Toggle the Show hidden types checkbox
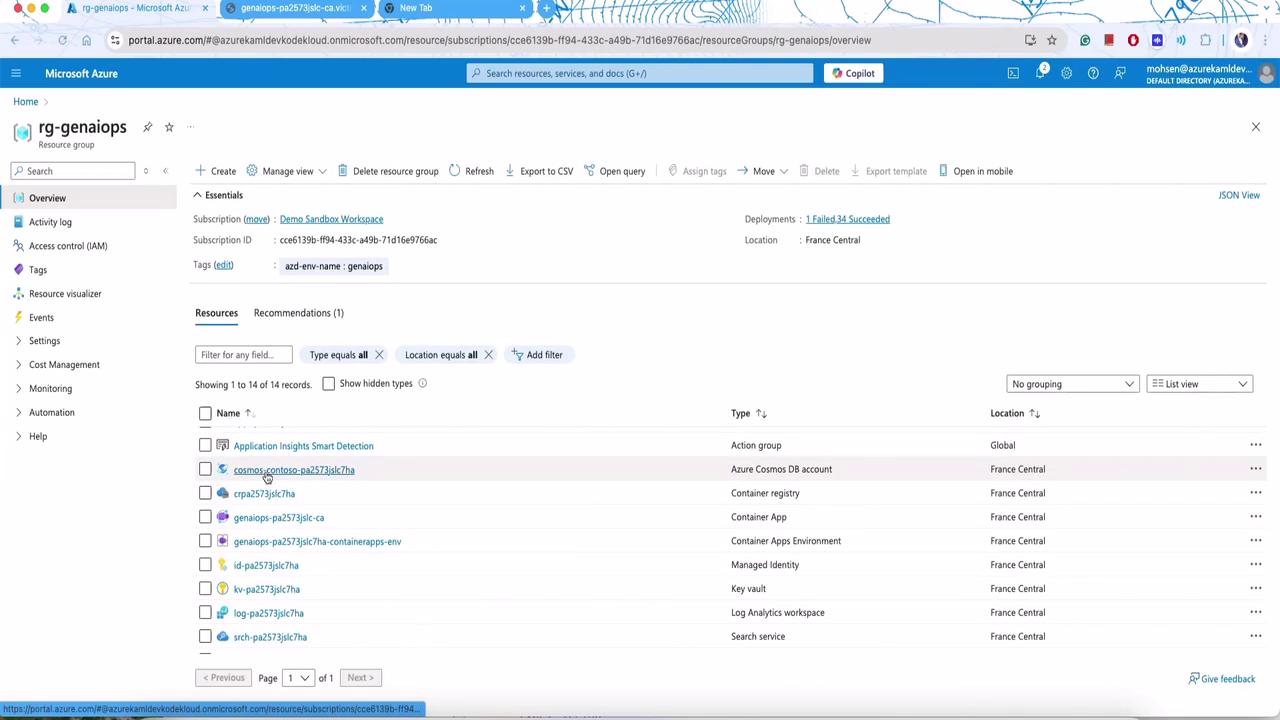 coord(328,384)
